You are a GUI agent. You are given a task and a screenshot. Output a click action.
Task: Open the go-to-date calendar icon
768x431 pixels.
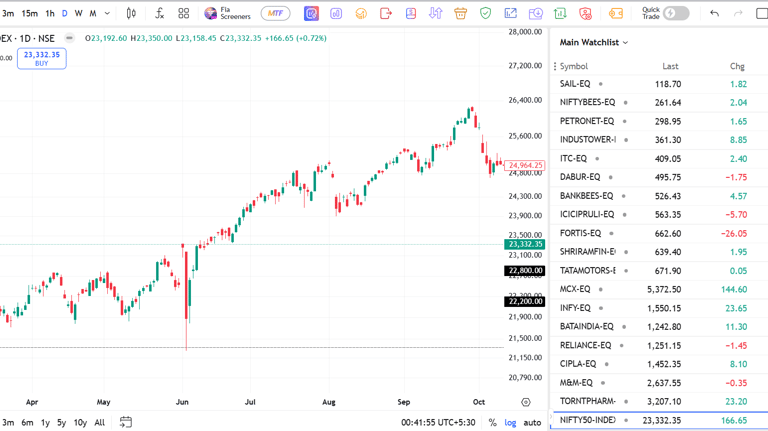(x=126, y=422)
